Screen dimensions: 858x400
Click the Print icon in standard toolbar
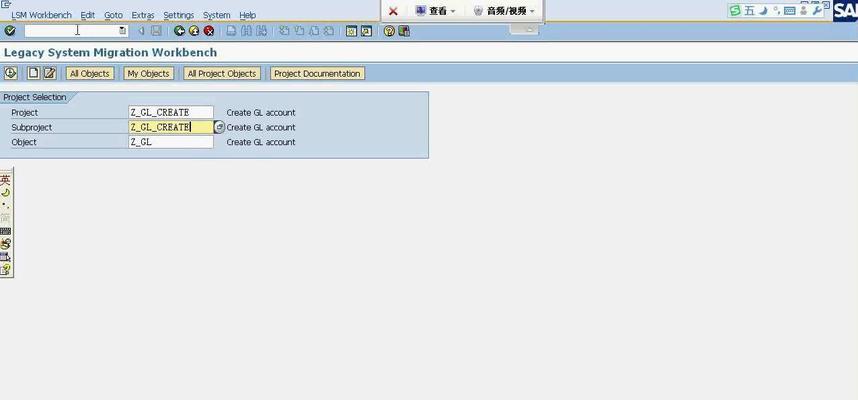[231, 31]
